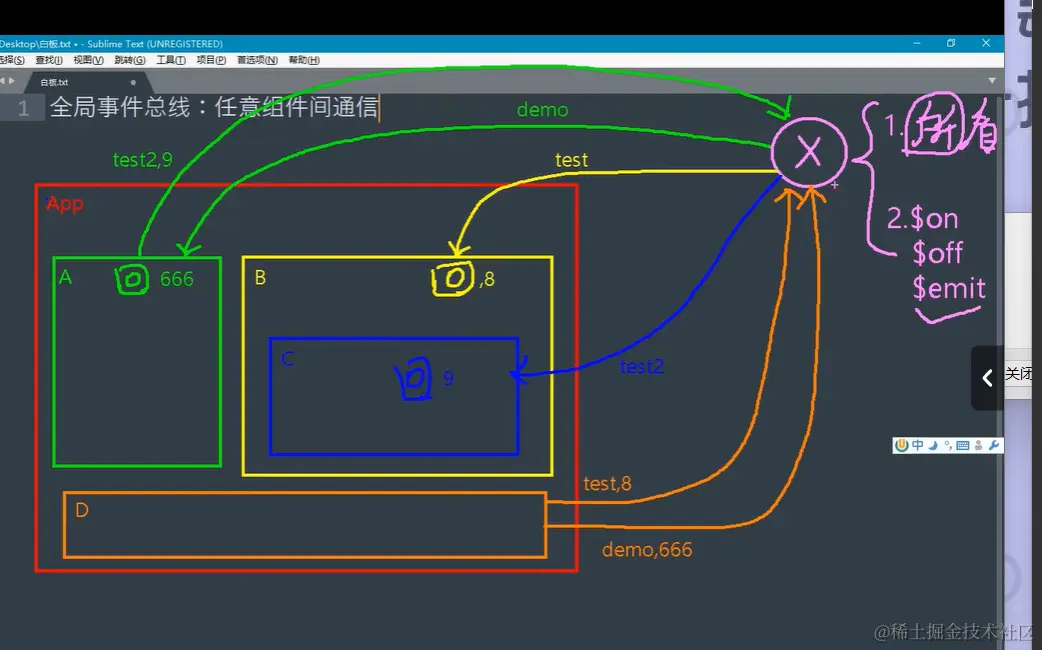
Task: Open the 视图(V) menu
Action: click(x=88, y=60)
